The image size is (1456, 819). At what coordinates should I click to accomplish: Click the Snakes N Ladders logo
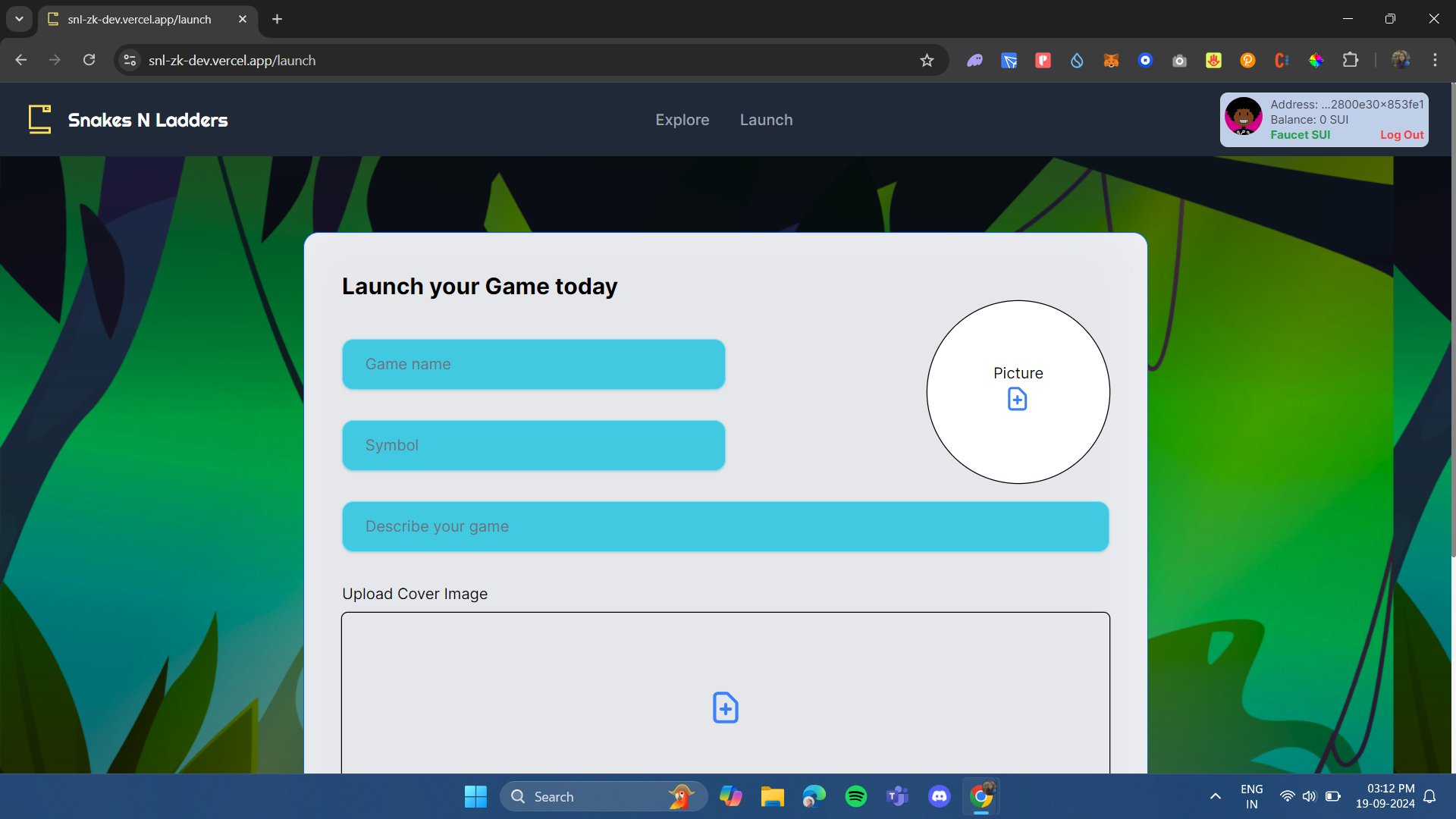pyautogui.click(x=127, y=119)
